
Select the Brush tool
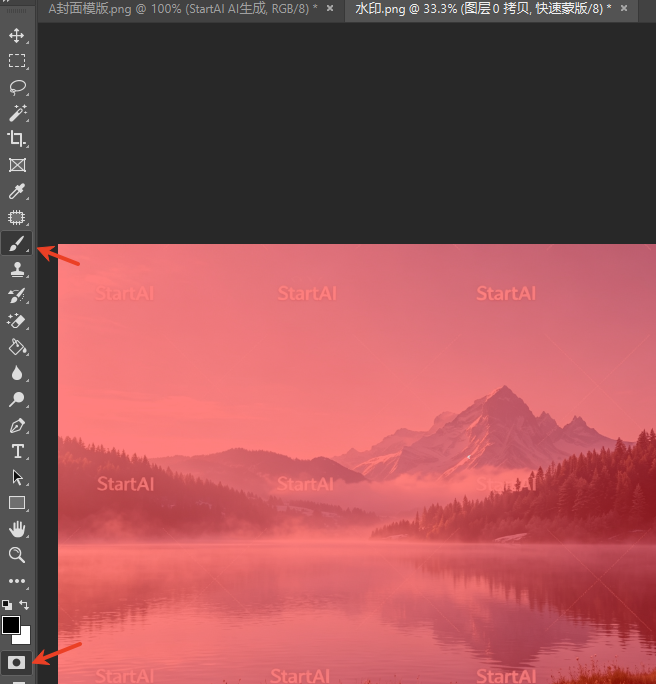(17, 243)
